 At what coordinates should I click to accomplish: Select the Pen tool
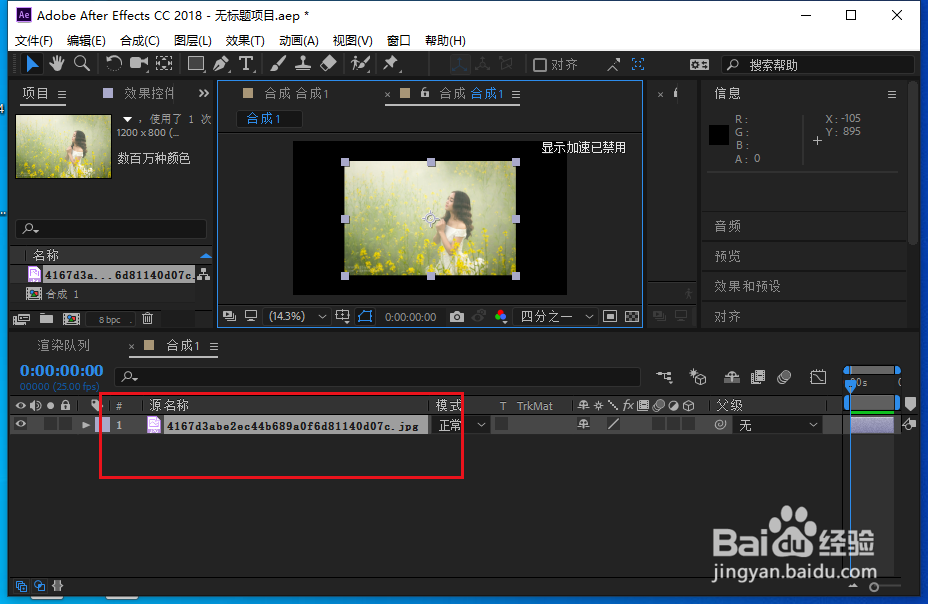coord(220,63)
